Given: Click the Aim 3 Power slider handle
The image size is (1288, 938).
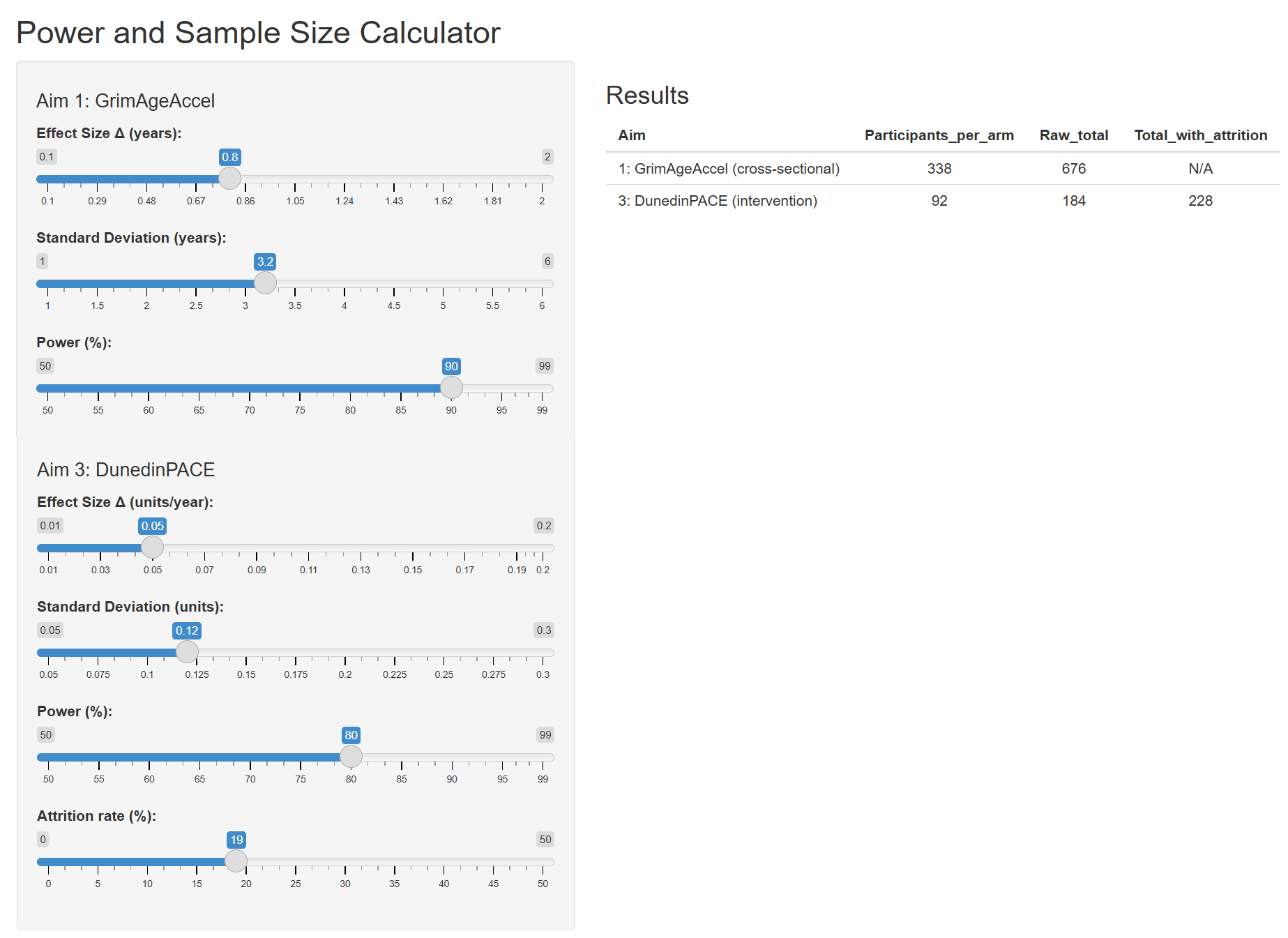Looking at the screenshot, I should (x=351, y=757).
